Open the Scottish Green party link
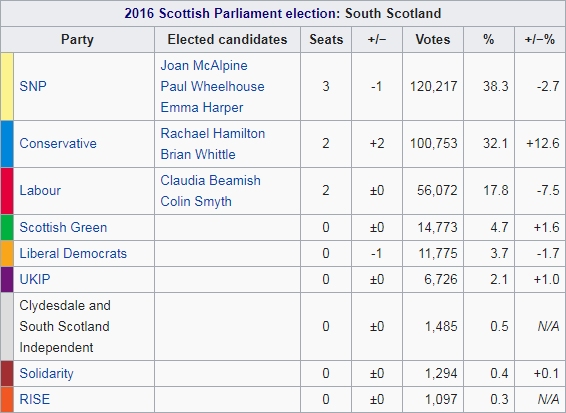The width and height of the screenshot is (566, 413). point(63,227)
